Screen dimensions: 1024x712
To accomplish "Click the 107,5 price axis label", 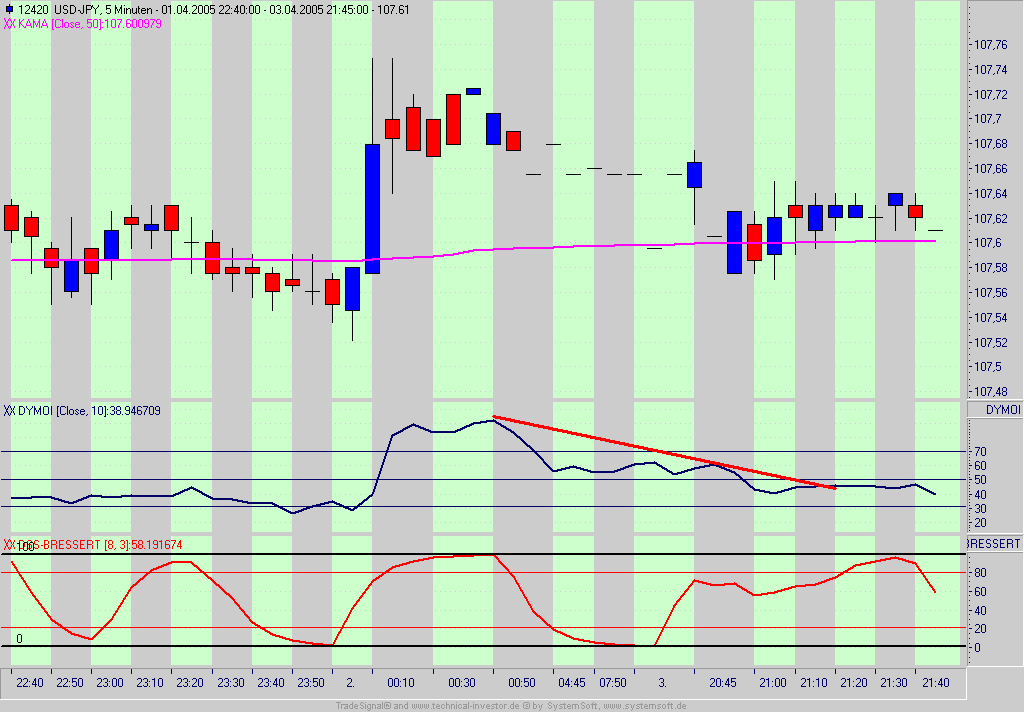I will coord(987,367).
